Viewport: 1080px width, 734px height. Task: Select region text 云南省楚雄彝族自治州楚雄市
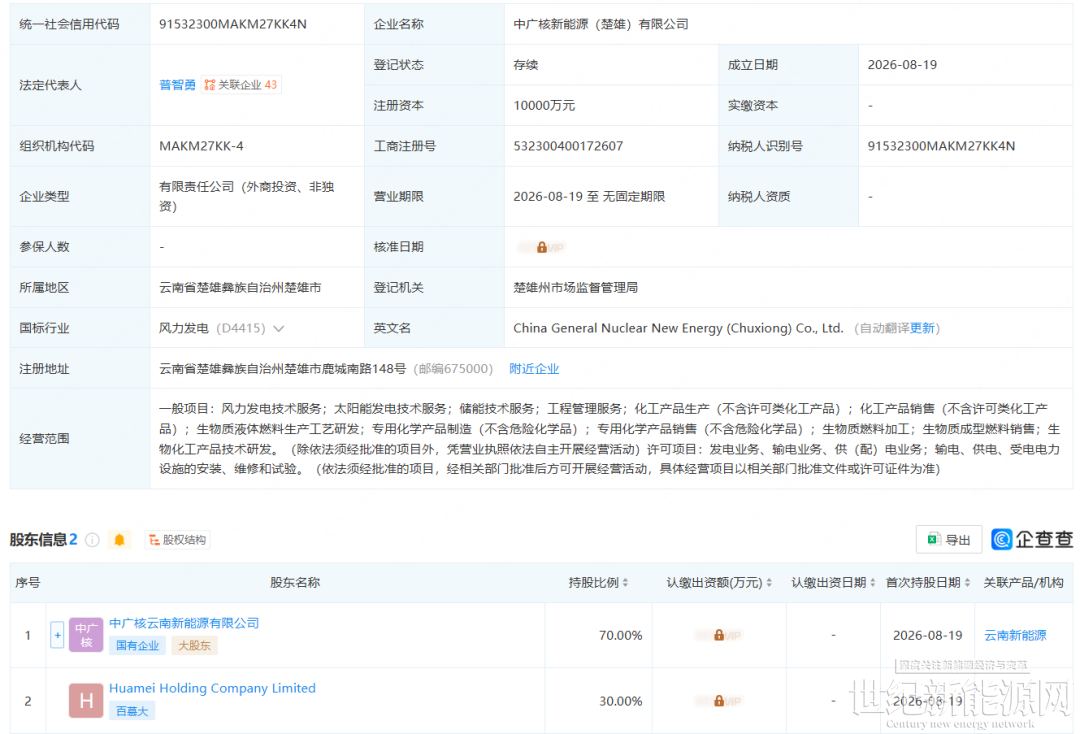tap(240, 288)
